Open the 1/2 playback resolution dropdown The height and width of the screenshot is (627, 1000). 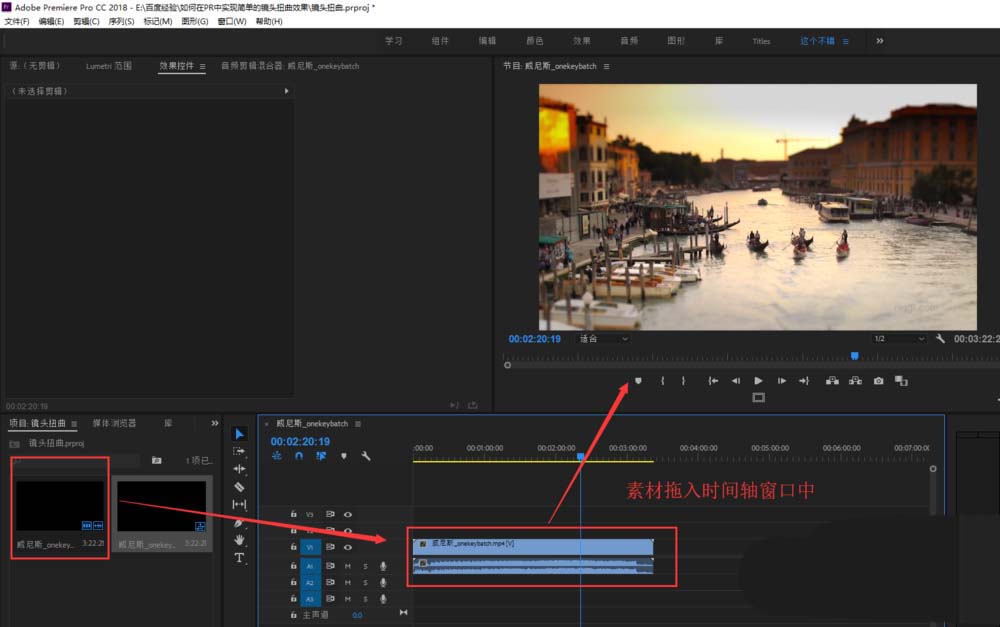(897, 338)
